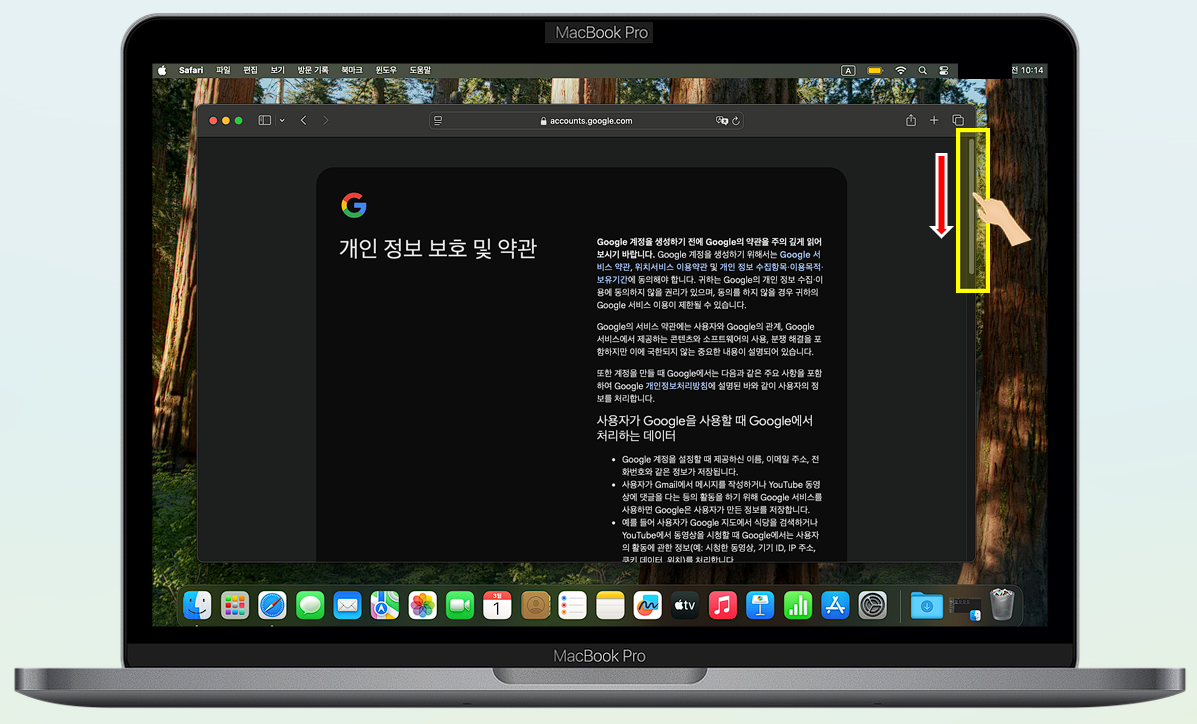Screen dimensions: 1197x724
Task: Open Keynote from the Dock
Action: (x=760, y=606)
